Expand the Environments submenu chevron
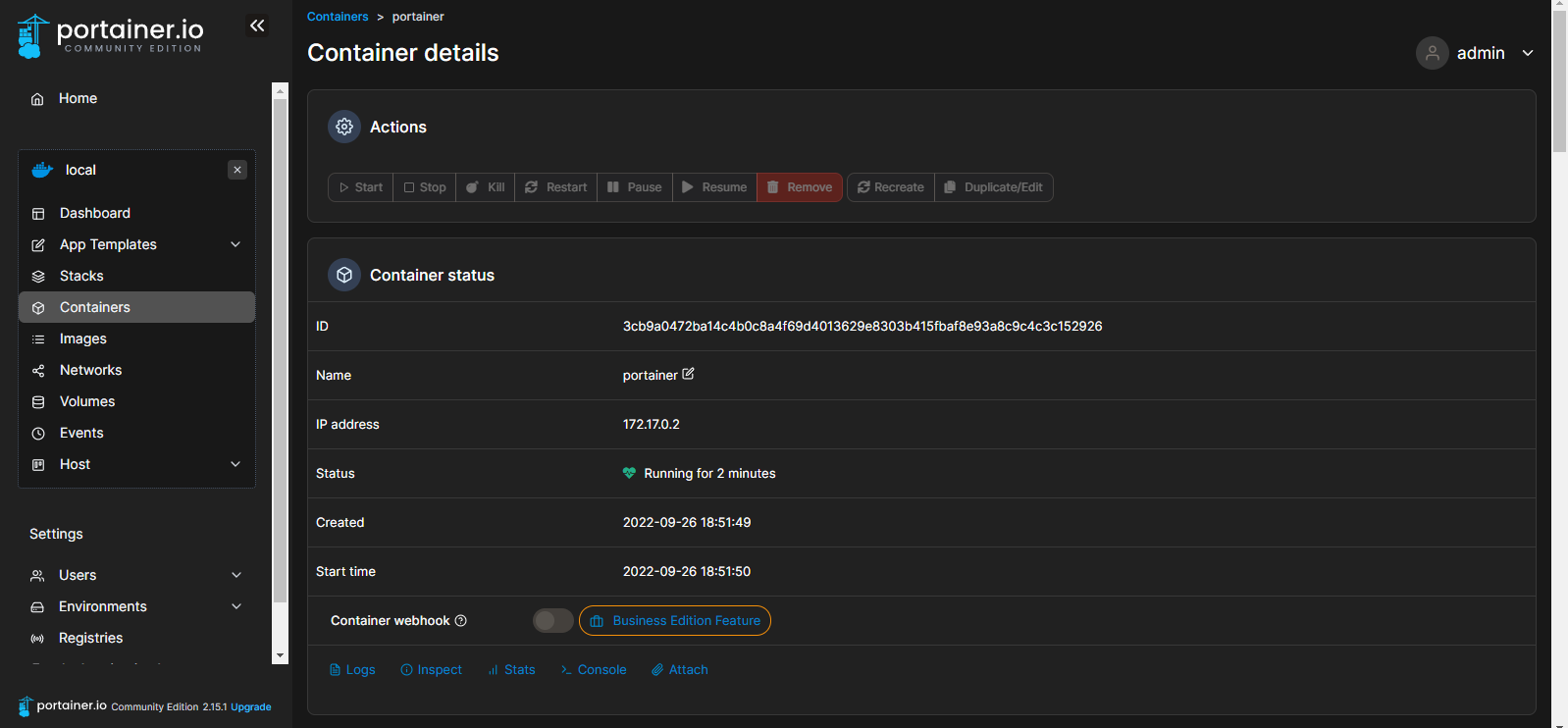This screenshot has height=728, width=1568. click(x=236, y=606)
